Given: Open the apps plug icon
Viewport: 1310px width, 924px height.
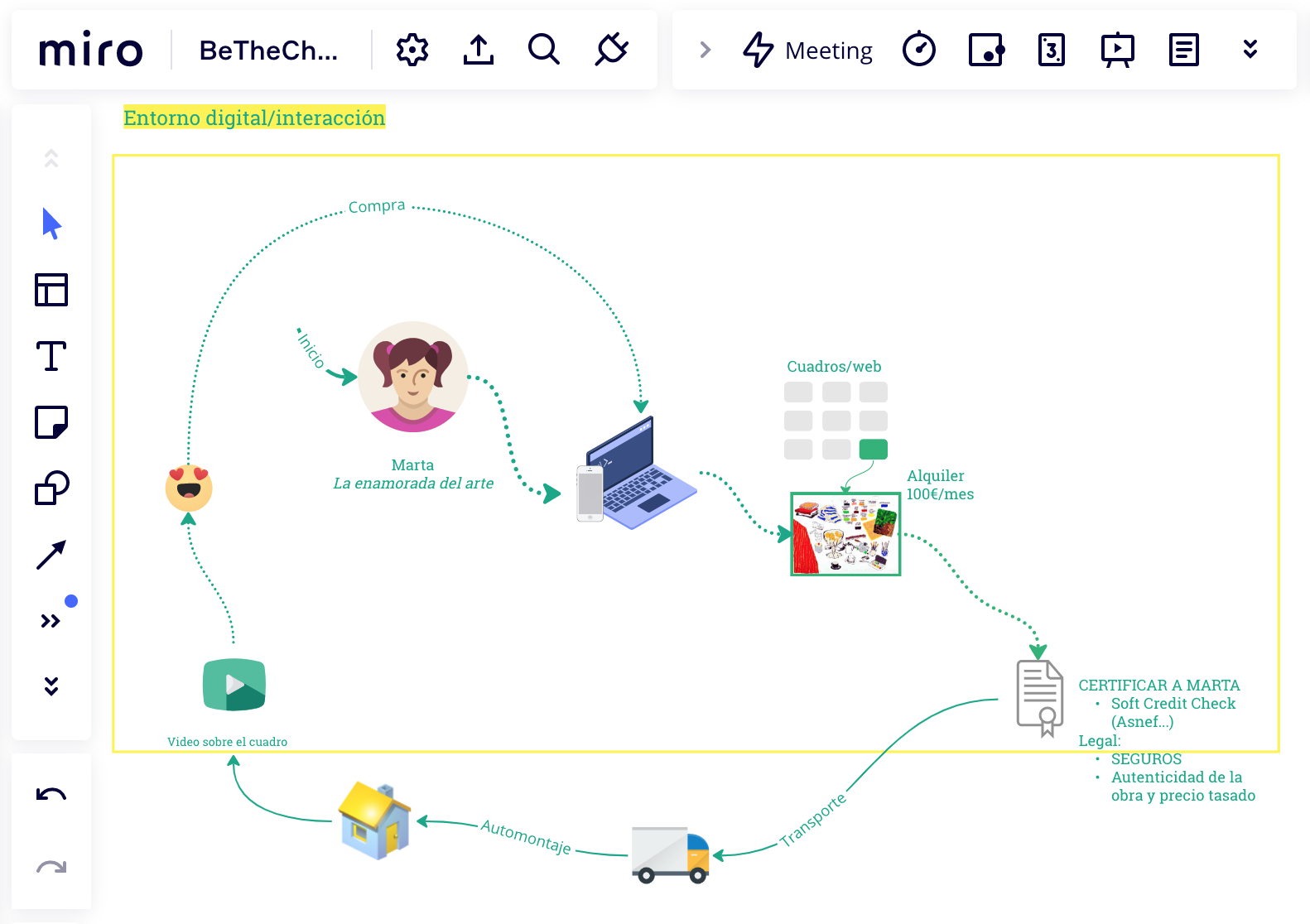Looking at the screenshot, I should point(612,50).
